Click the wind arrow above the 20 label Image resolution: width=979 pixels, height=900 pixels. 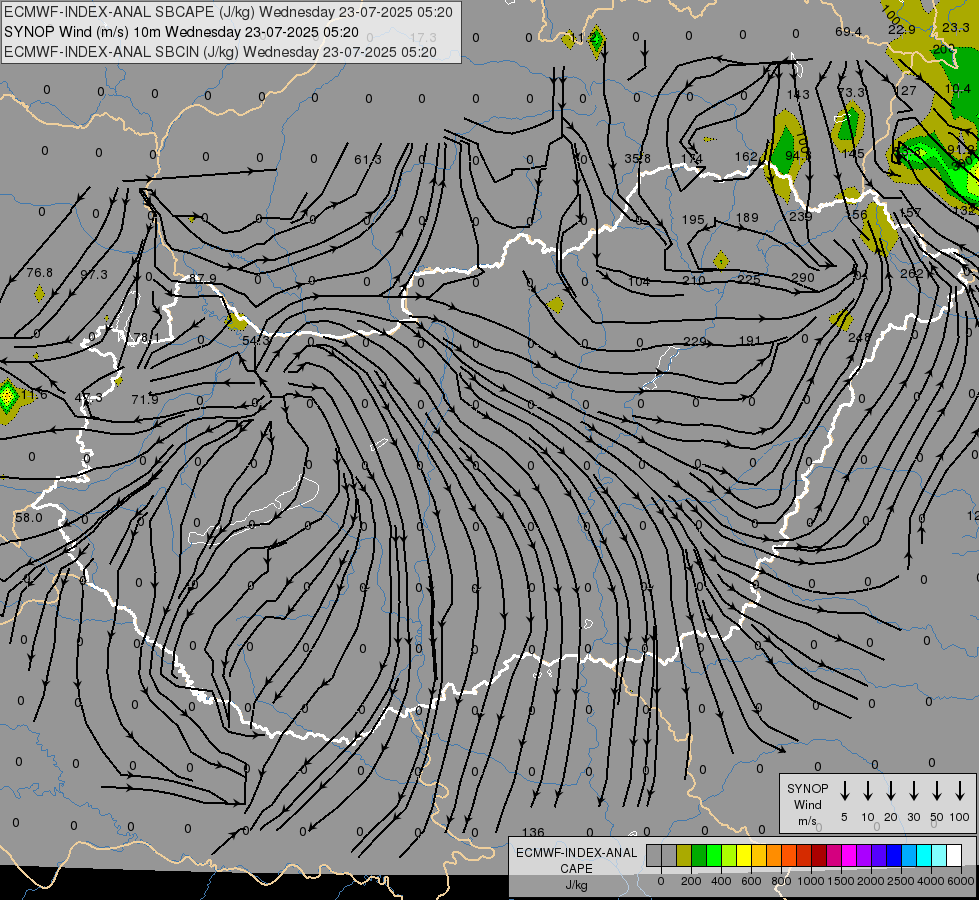(890, 791)
